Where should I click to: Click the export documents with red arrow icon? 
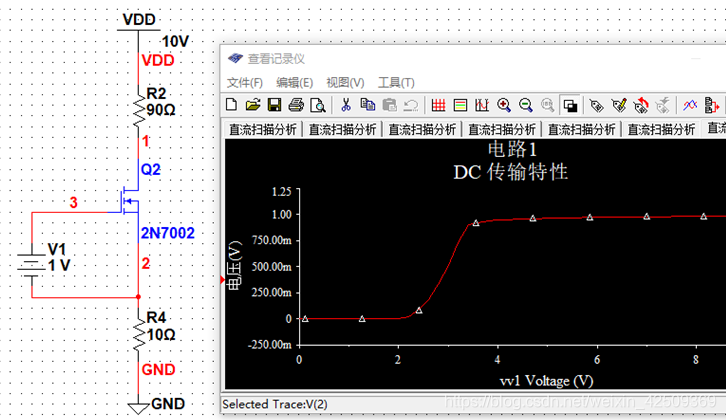(712, 105)
